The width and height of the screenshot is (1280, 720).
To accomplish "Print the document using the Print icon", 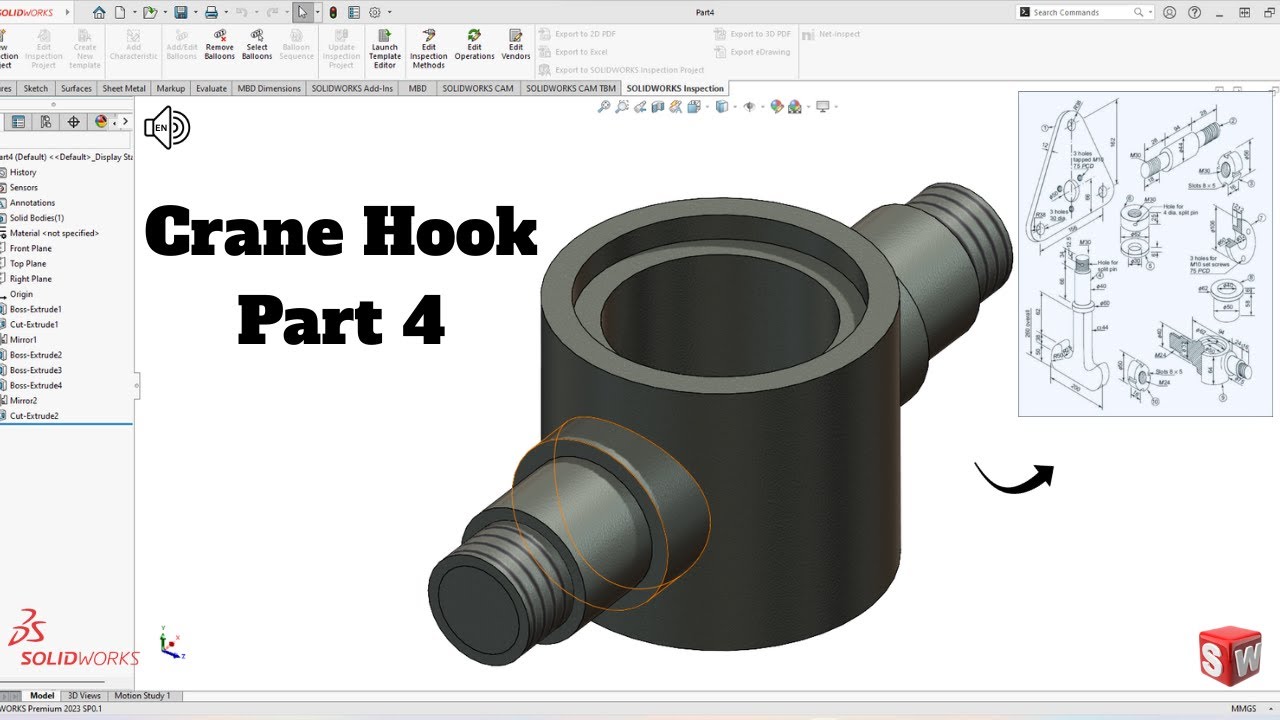I will (211, 12).
